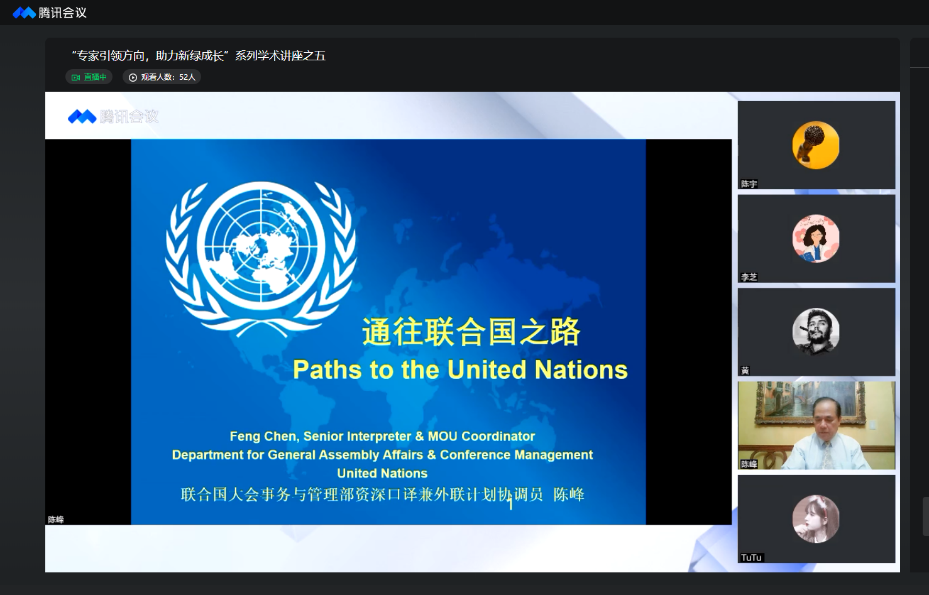Click the 'Feng Chen, Senior Interpreter & MOU Coordinator' line
The height and width of the screenshot is (595, 929).
(x=383, y=436)
